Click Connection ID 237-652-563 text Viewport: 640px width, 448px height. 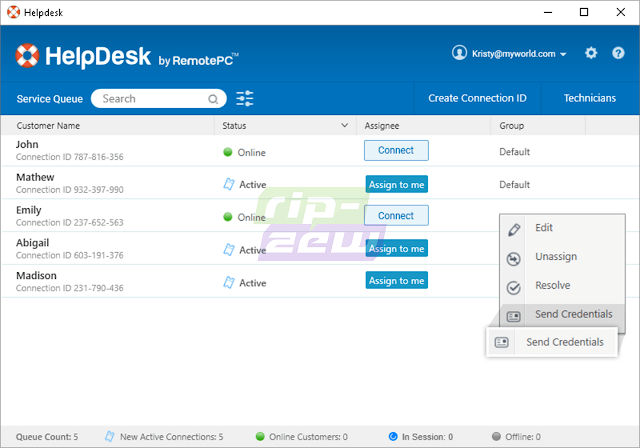[x=69, y=222]
